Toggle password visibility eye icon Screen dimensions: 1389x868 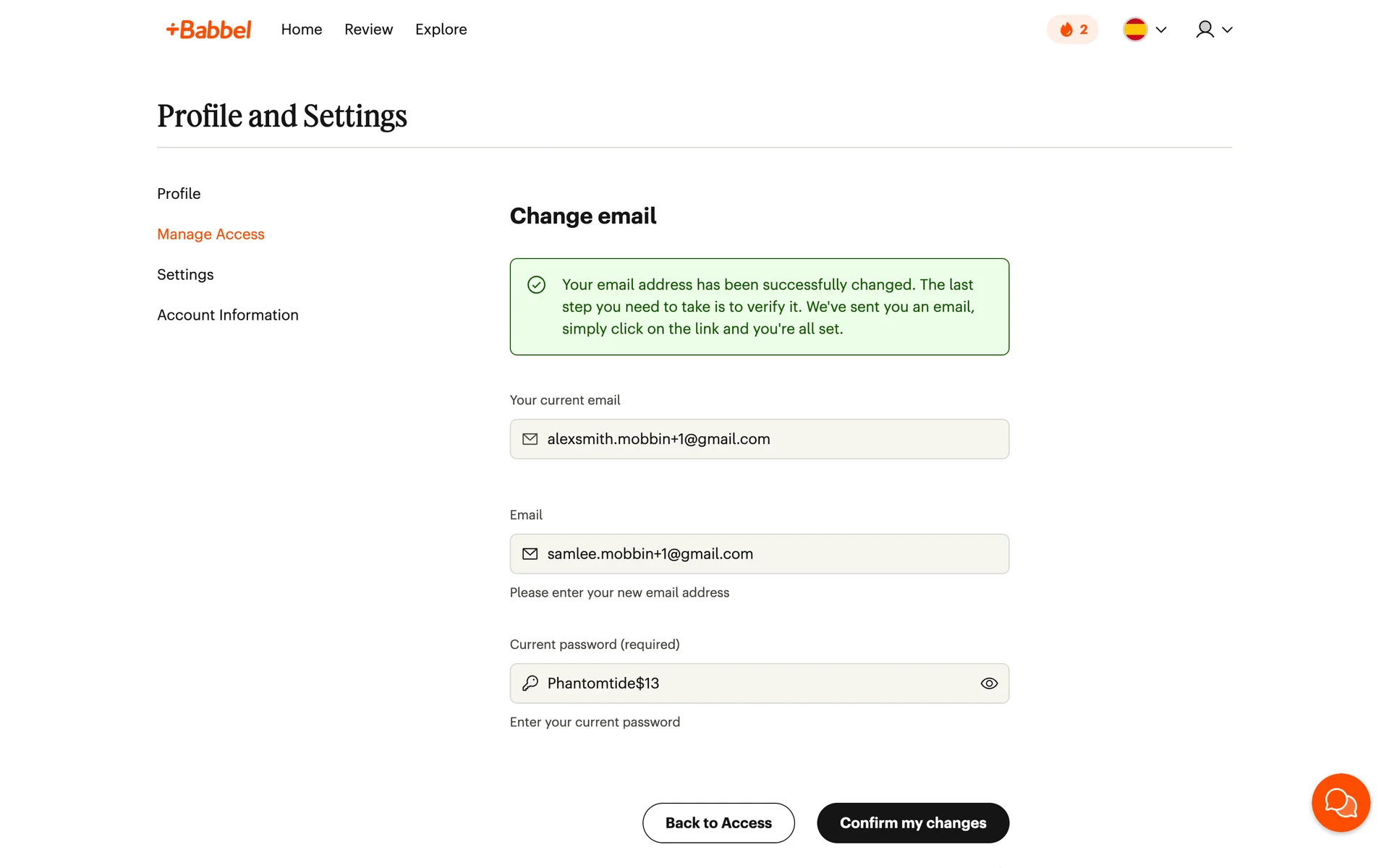coord(989,684)
